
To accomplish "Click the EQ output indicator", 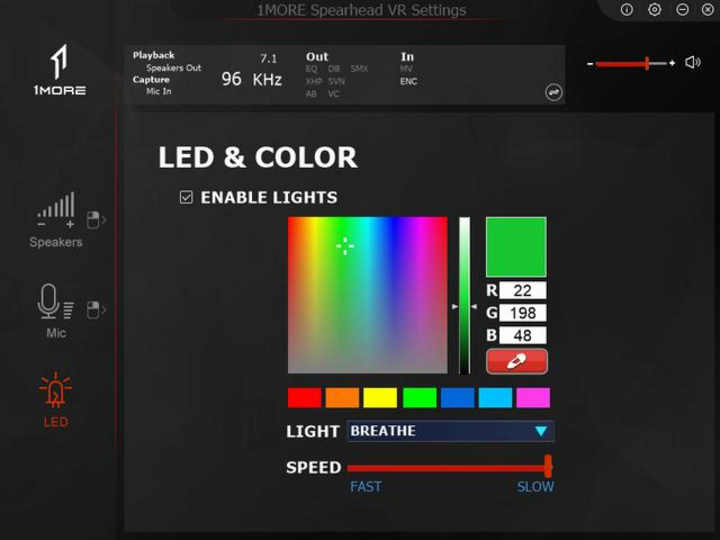I will click(x=311, y=69).
